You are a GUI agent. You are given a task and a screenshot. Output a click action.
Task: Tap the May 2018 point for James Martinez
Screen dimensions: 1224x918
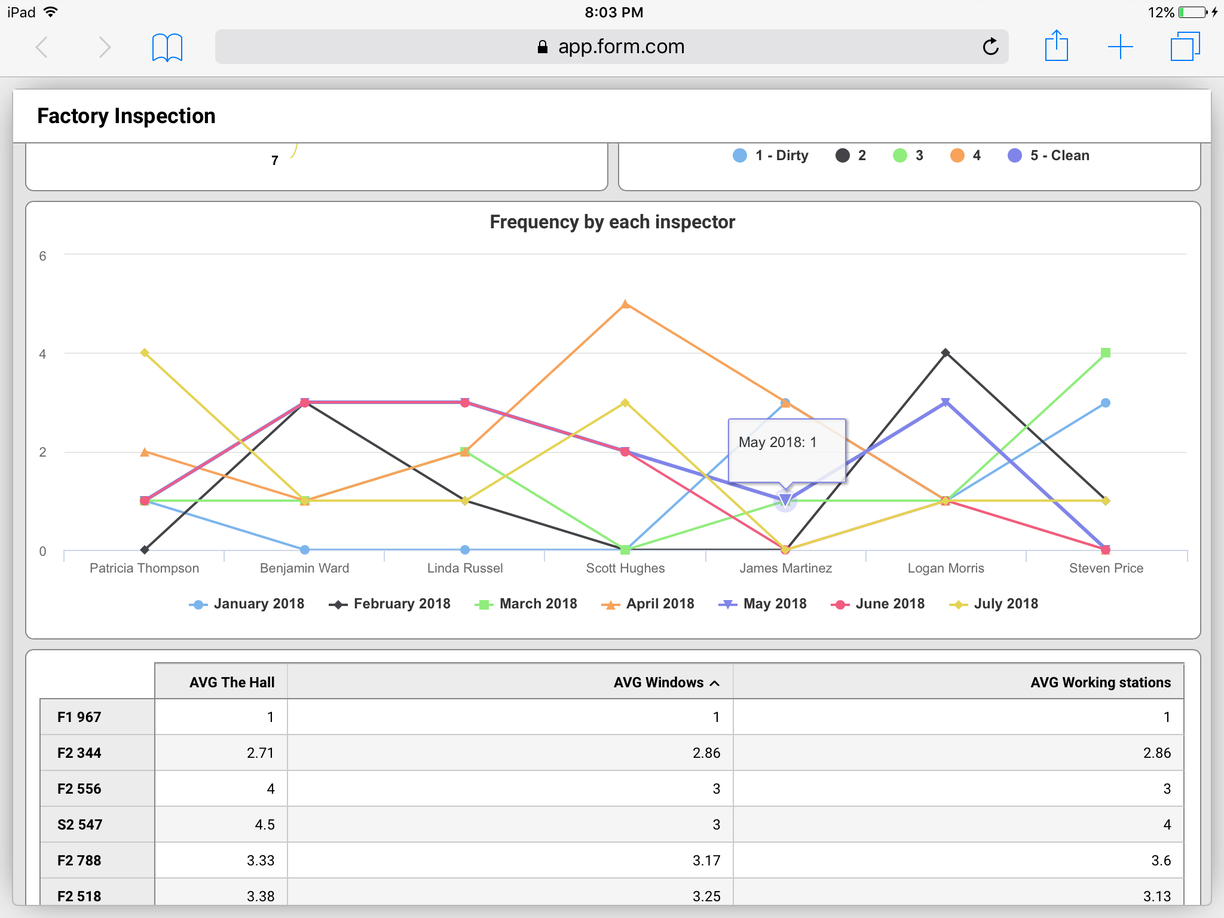pyautogui.click(x=785, y=500)
